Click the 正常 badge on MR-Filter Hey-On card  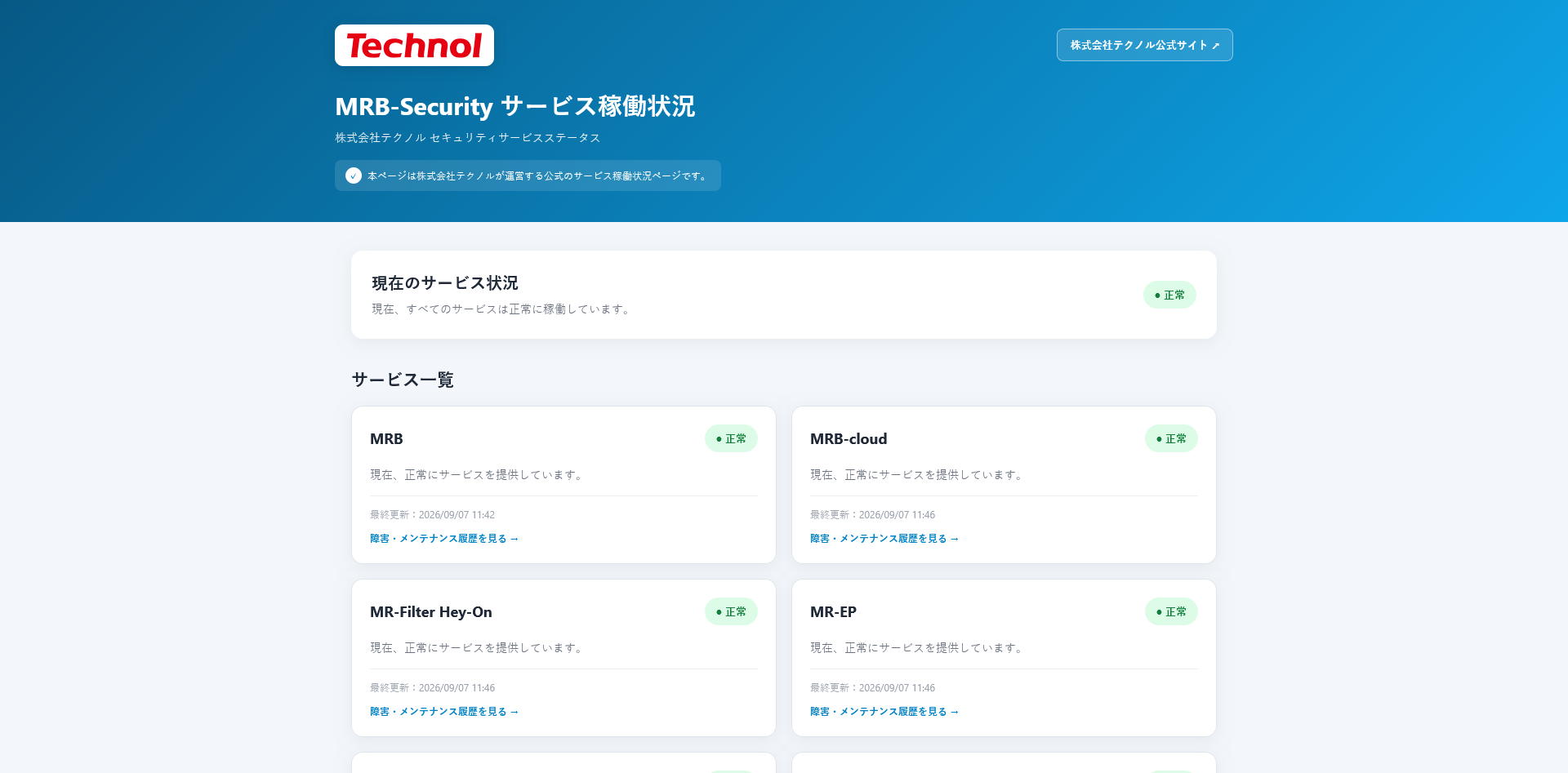pos(731,611)
